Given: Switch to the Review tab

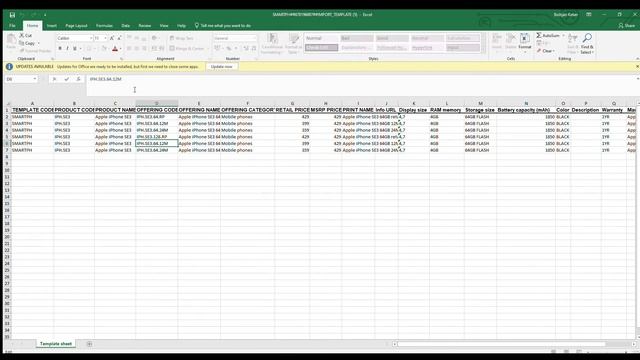Looking at the screenshot, I should pos(144,26).
